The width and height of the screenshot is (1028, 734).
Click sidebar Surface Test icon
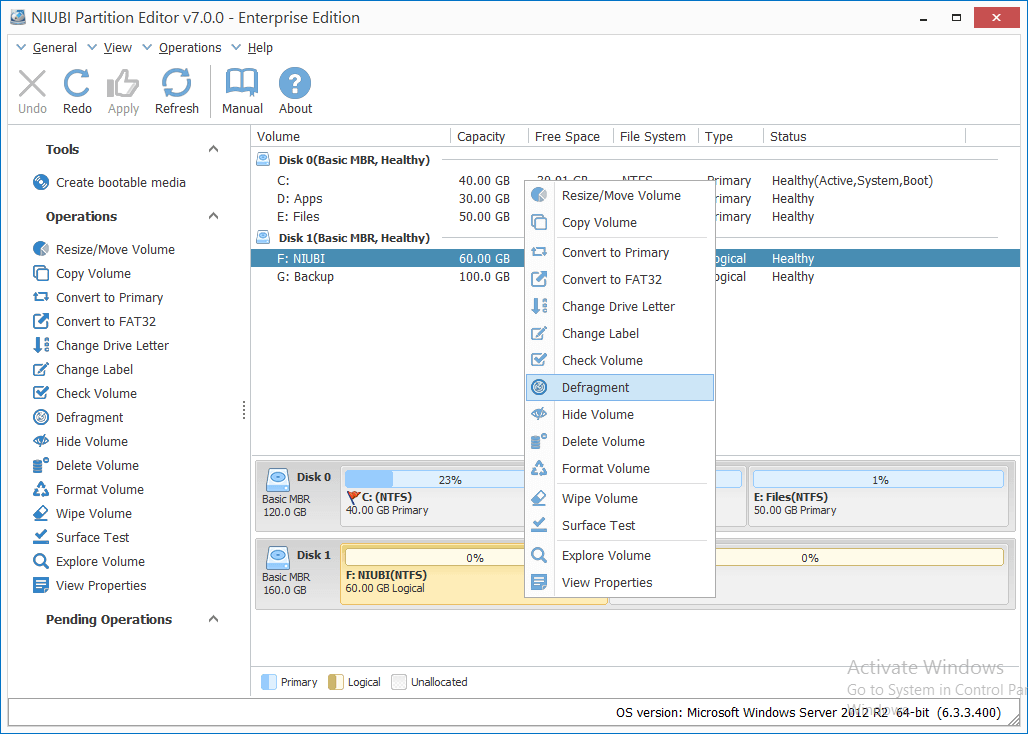click(41, 537)
